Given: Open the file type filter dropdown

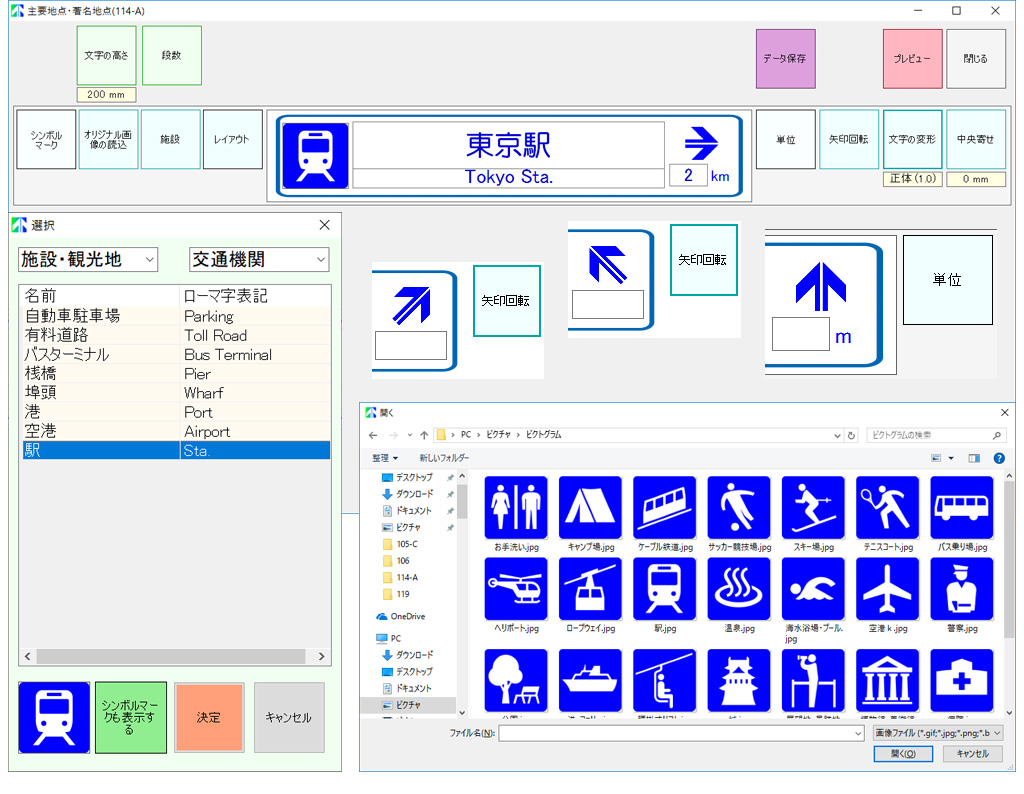Looking at the screenshot, I should [x=938, y=733].
